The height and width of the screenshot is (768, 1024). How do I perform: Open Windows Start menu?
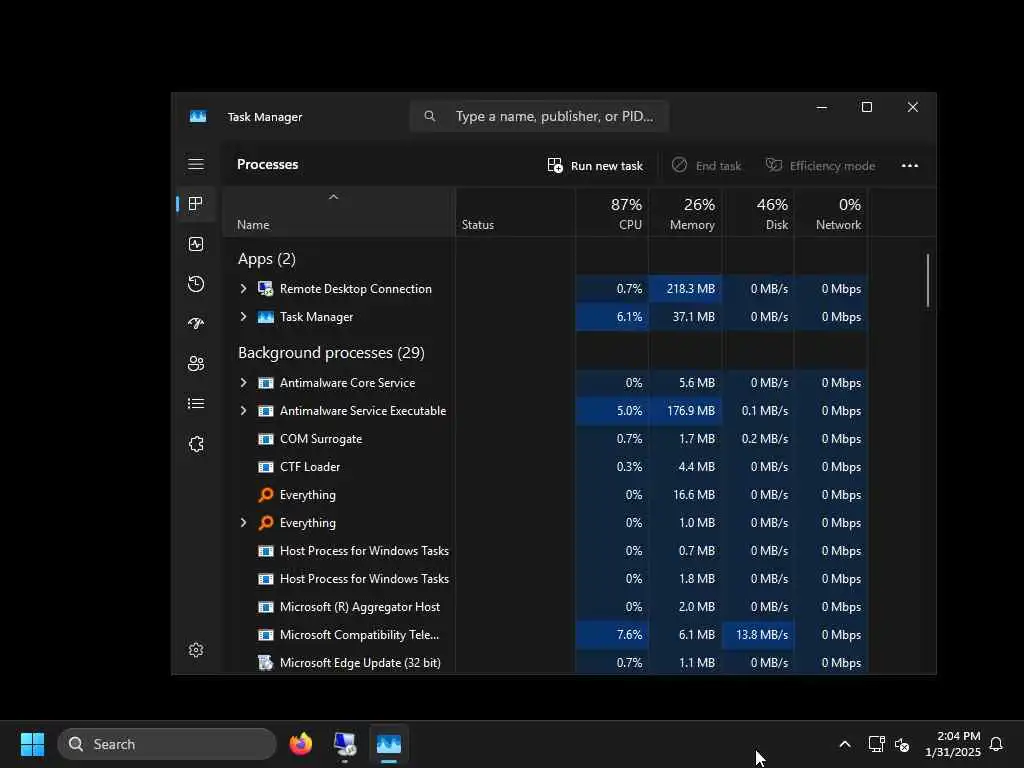point(32,744)
